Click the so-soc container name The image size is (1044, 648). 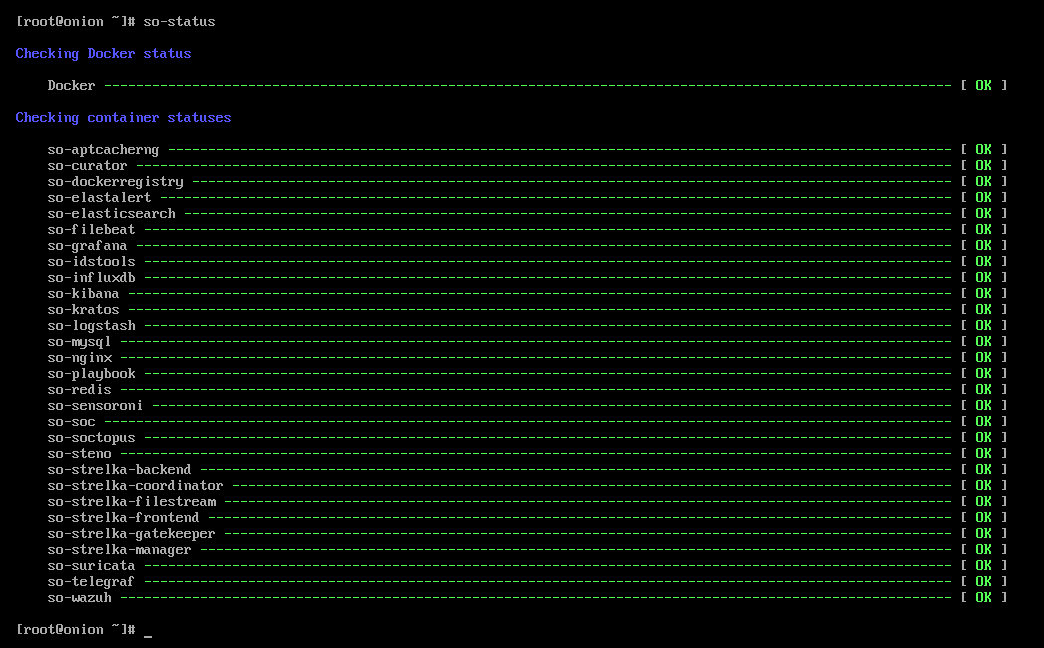(x=71, y=421)
